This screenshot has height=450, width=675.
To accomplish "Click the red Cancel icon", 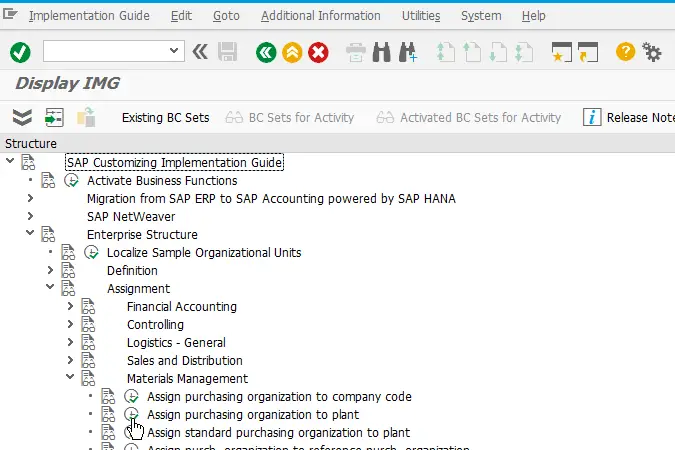I will click(318, 53).
